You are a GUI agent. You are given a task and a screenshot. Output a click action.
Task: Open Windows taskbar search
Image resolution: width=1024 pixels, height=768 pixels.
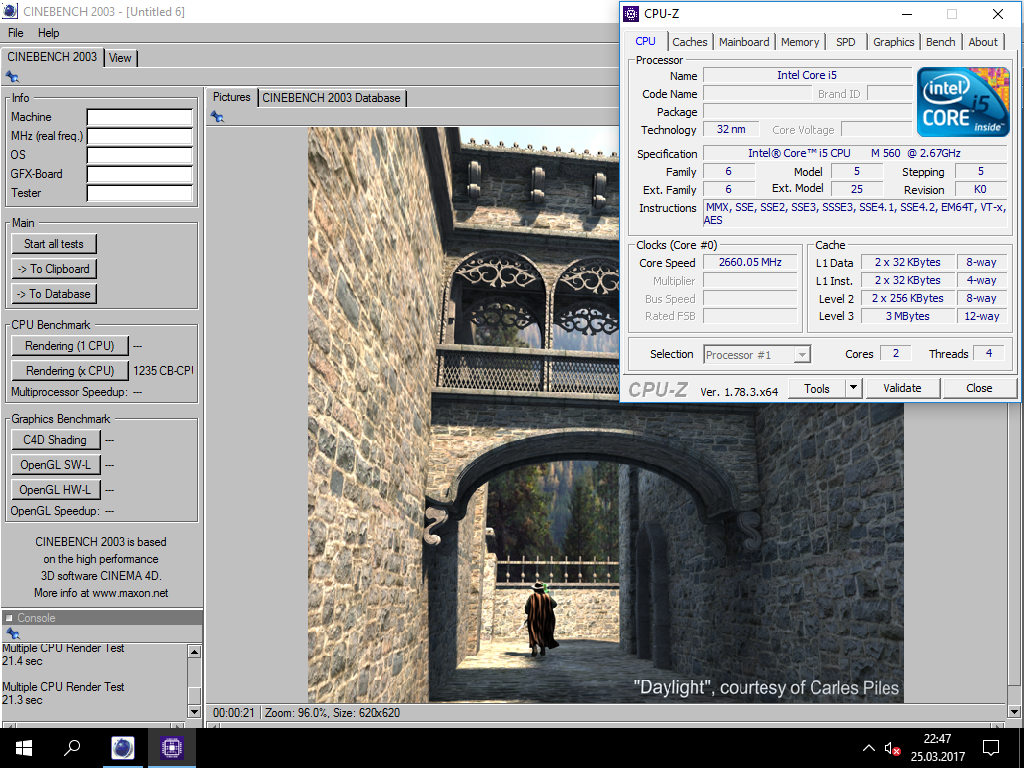72,748
